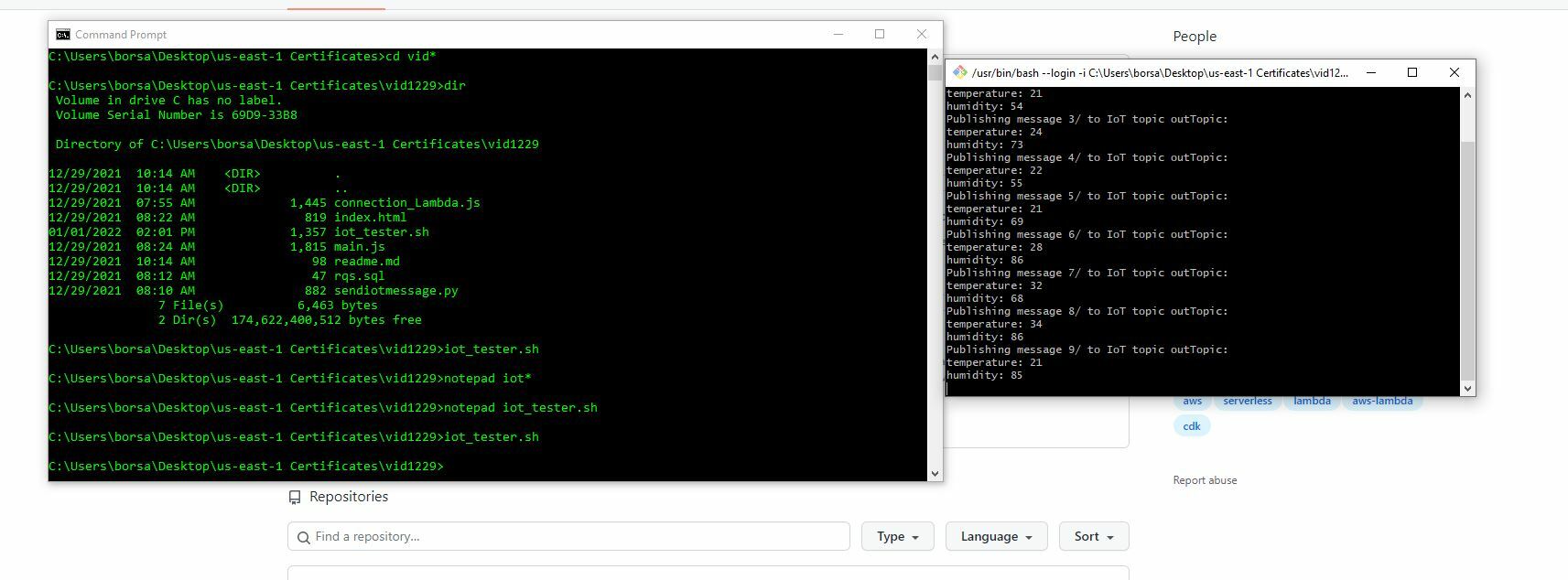Screen dimensions: 1568x580
Task: Open the Type filter dropdown
Action: coord(897,537)
